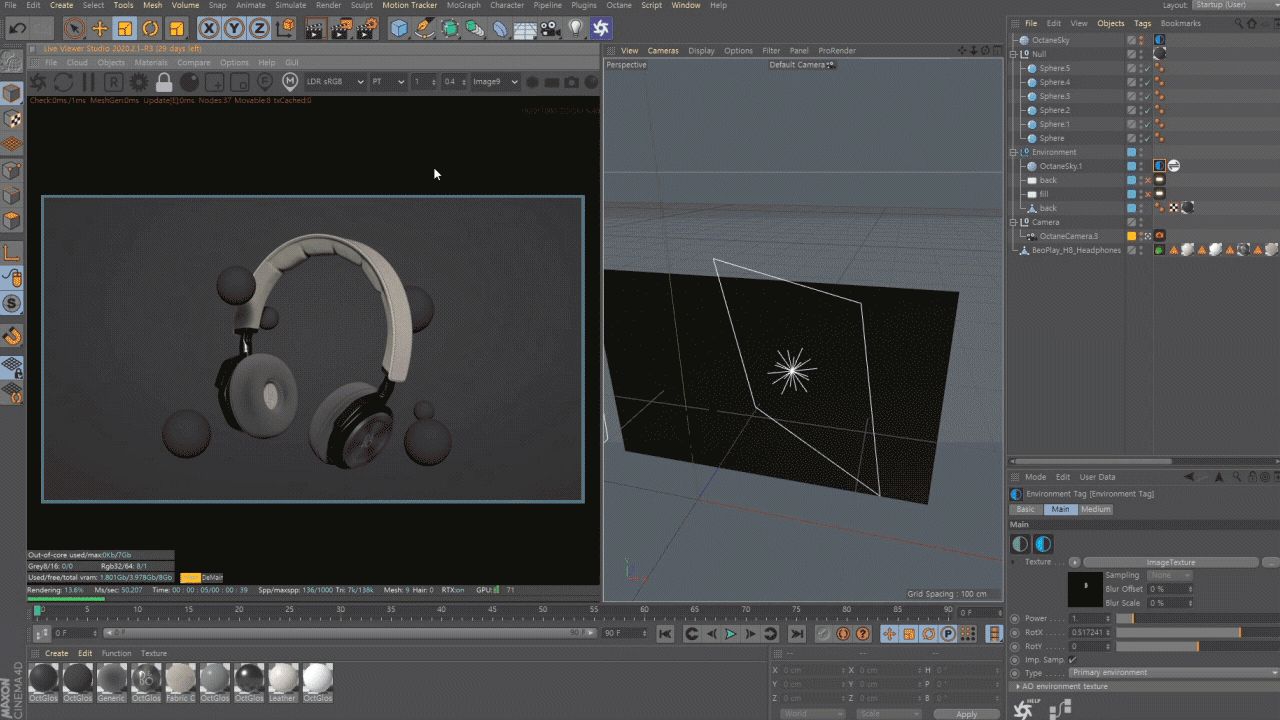Click Live Viewer settings gear icon
The height and width of the screenshot is (720, 1280).
[x=139, y=82]
